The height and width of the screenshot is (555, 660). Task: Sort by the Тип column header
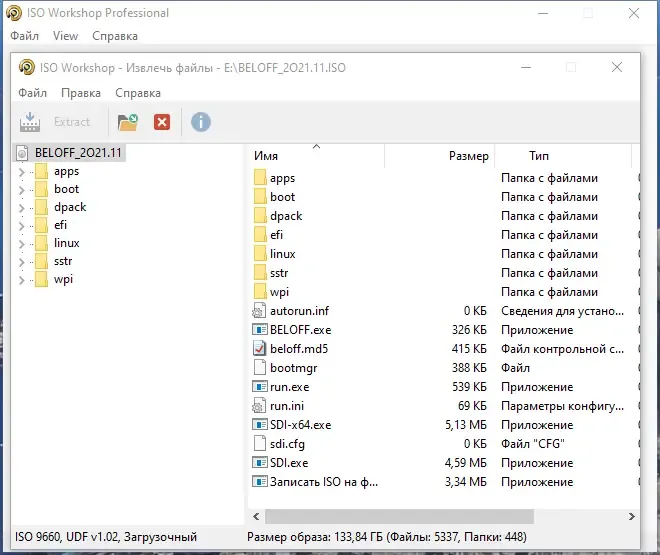(x=563, y=156)
